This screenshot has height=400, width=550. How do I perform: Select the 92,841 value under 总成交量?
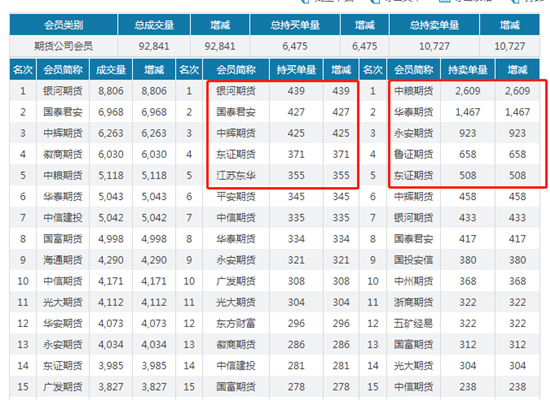click(154, 46)
